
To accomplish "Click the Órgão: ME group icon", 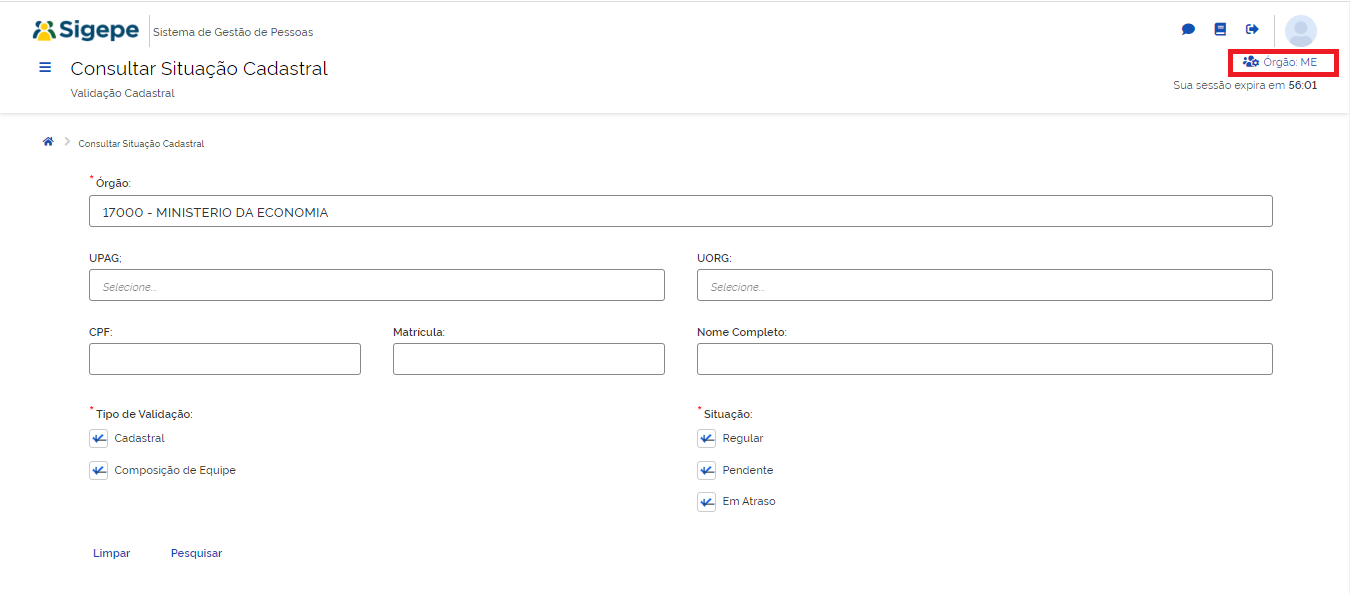I will [x=1250, y=62].
